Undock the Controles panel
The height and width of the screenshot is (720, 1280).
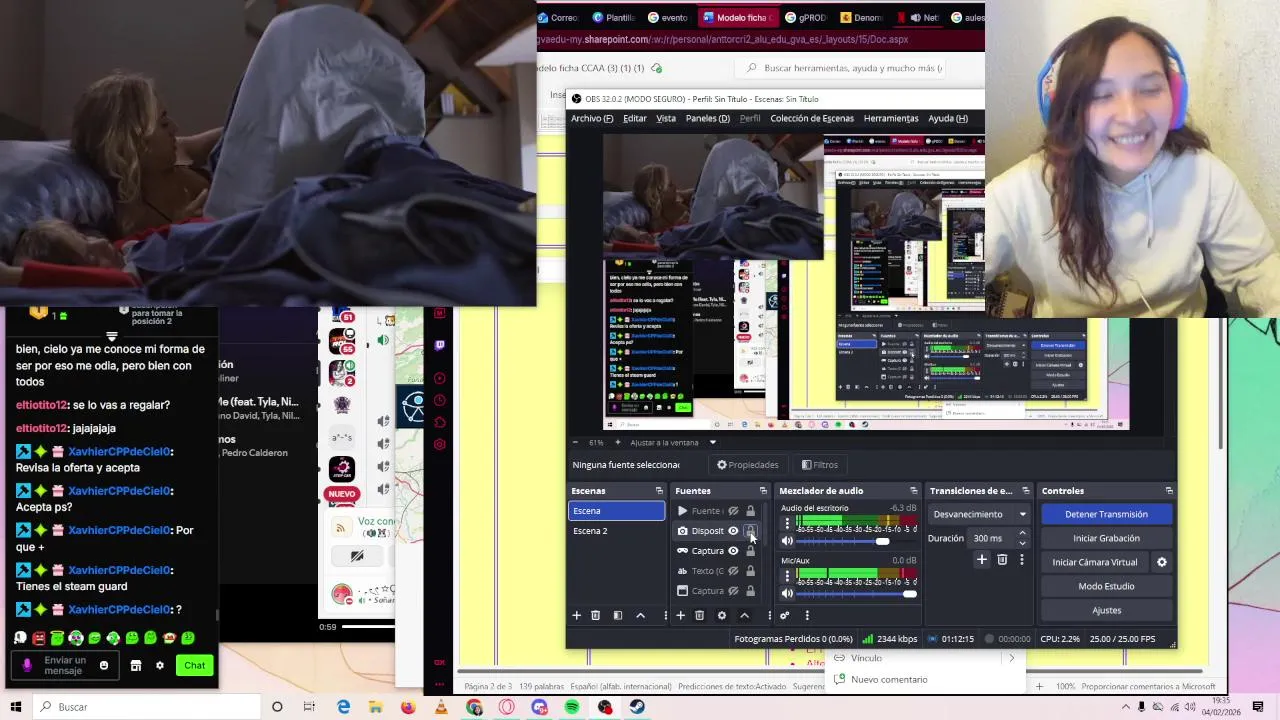click(x=1169, y=491)
